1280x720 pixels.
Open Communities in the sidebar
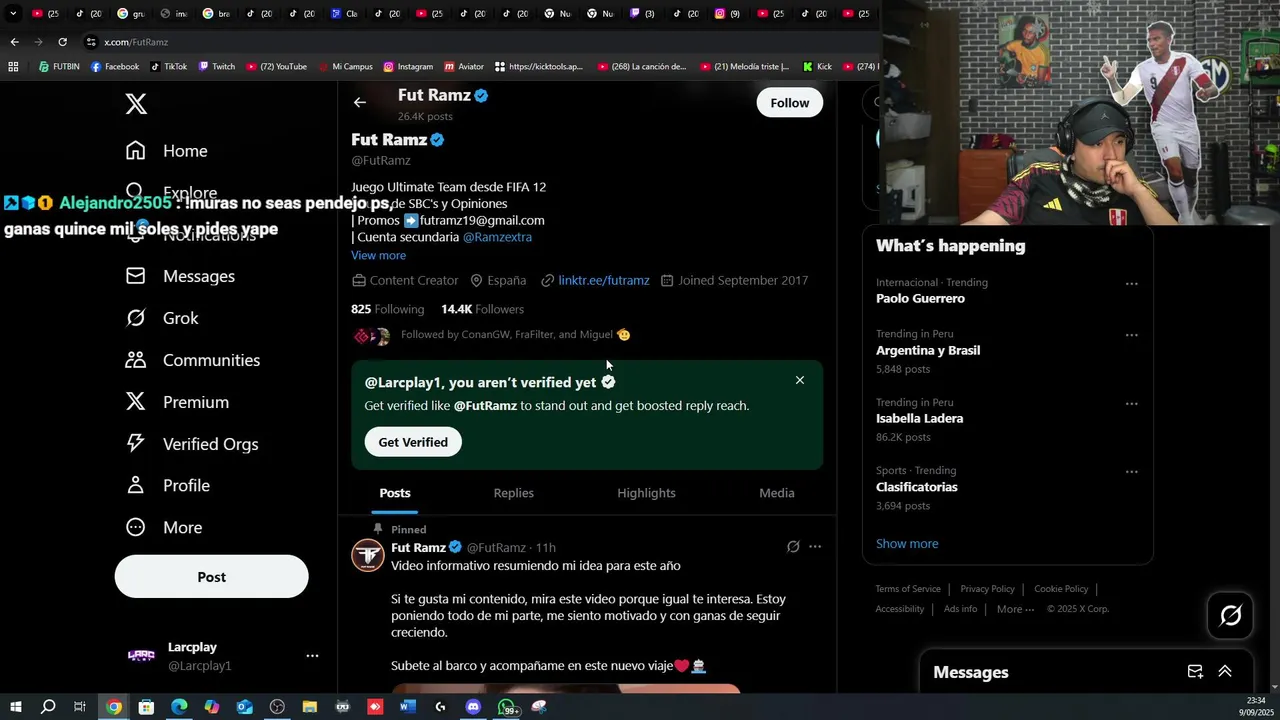[x=192, y=360]
